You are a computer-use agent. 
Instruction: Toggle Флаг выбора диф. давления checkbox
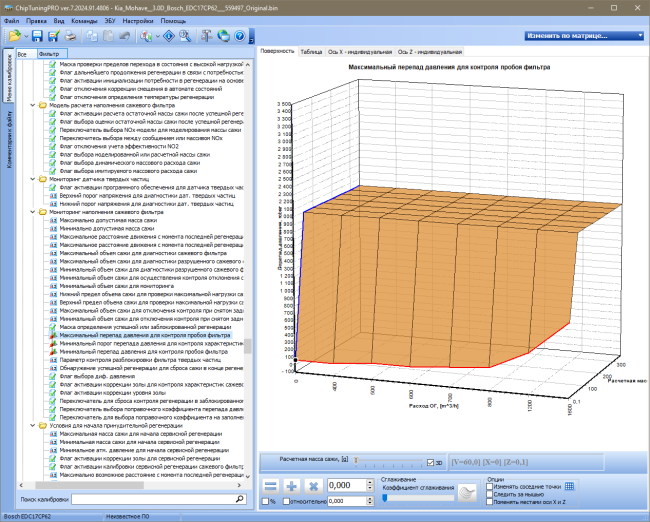pos(53,376)
